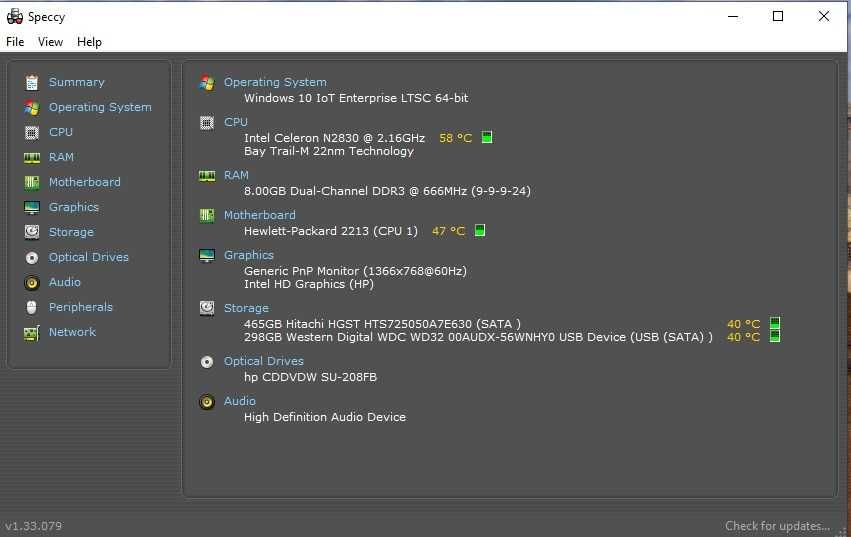Click the CPU chip icon in sidebar
The image size is (851, 537).
(x=32, y=132)
